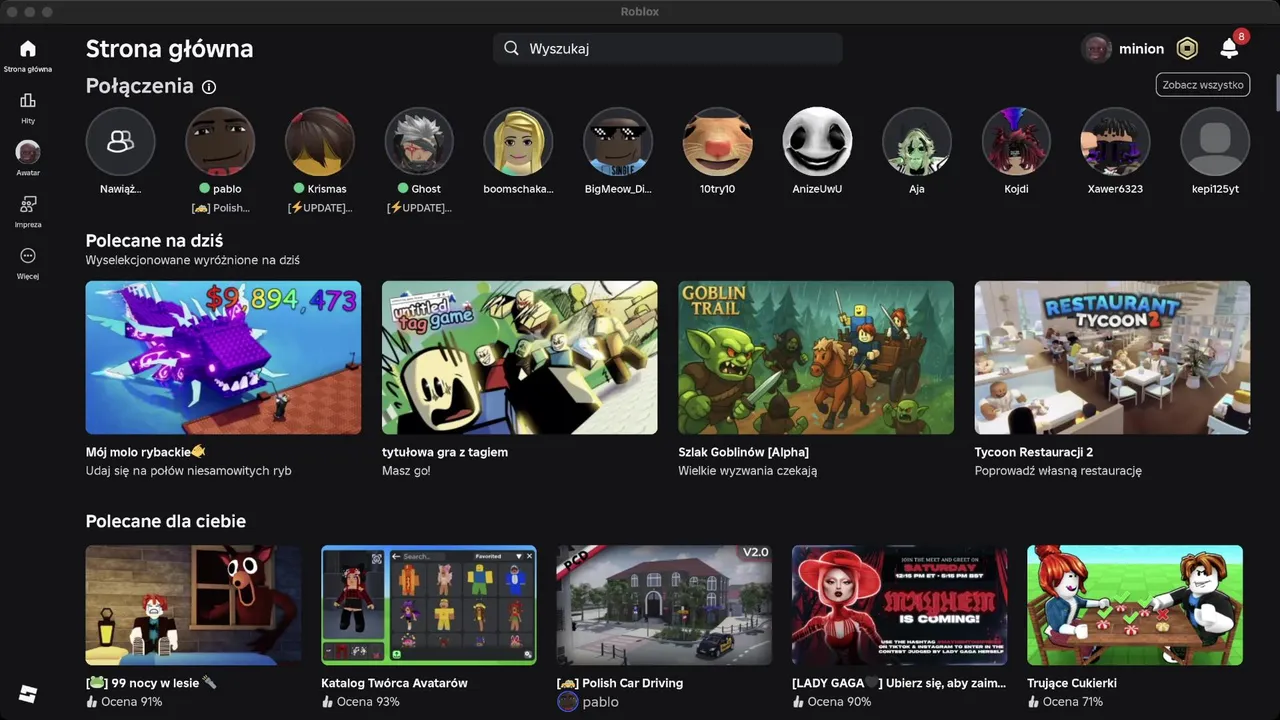Click "Wielkie wyzwania czekają" description
The width and height of the screenshot is (1280, 720).
pyautogui.click(x=748, y=470)
